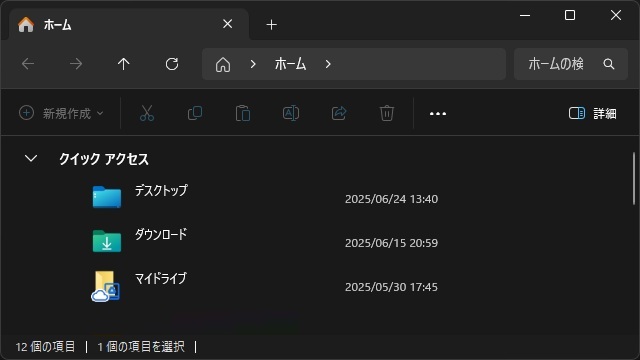Click ホーム breadcrumb in address bar
The image size is (640, 360).
(290, 64)
